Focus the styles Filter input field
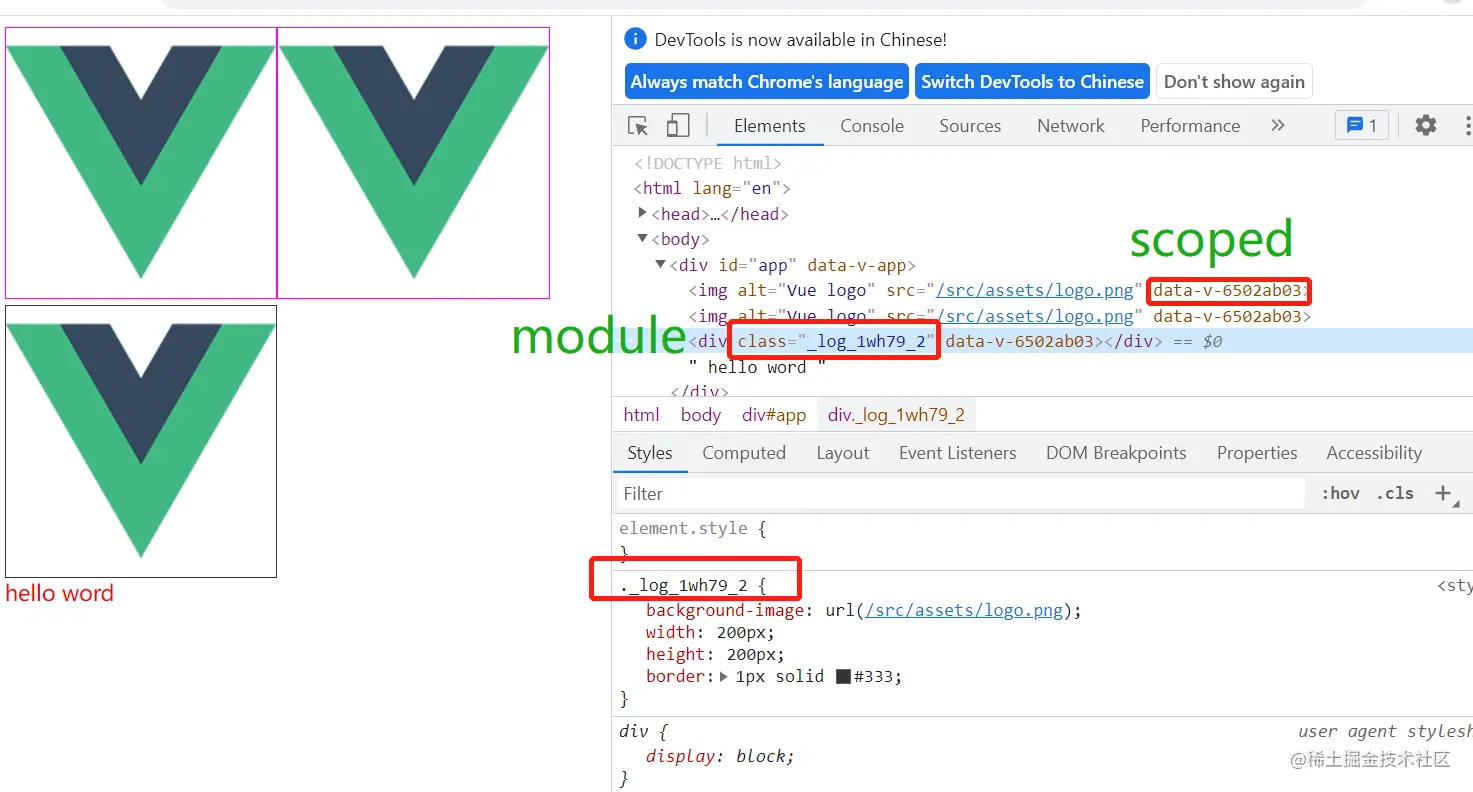Viewport: 1473px width, 792px height. pos(960,493)
